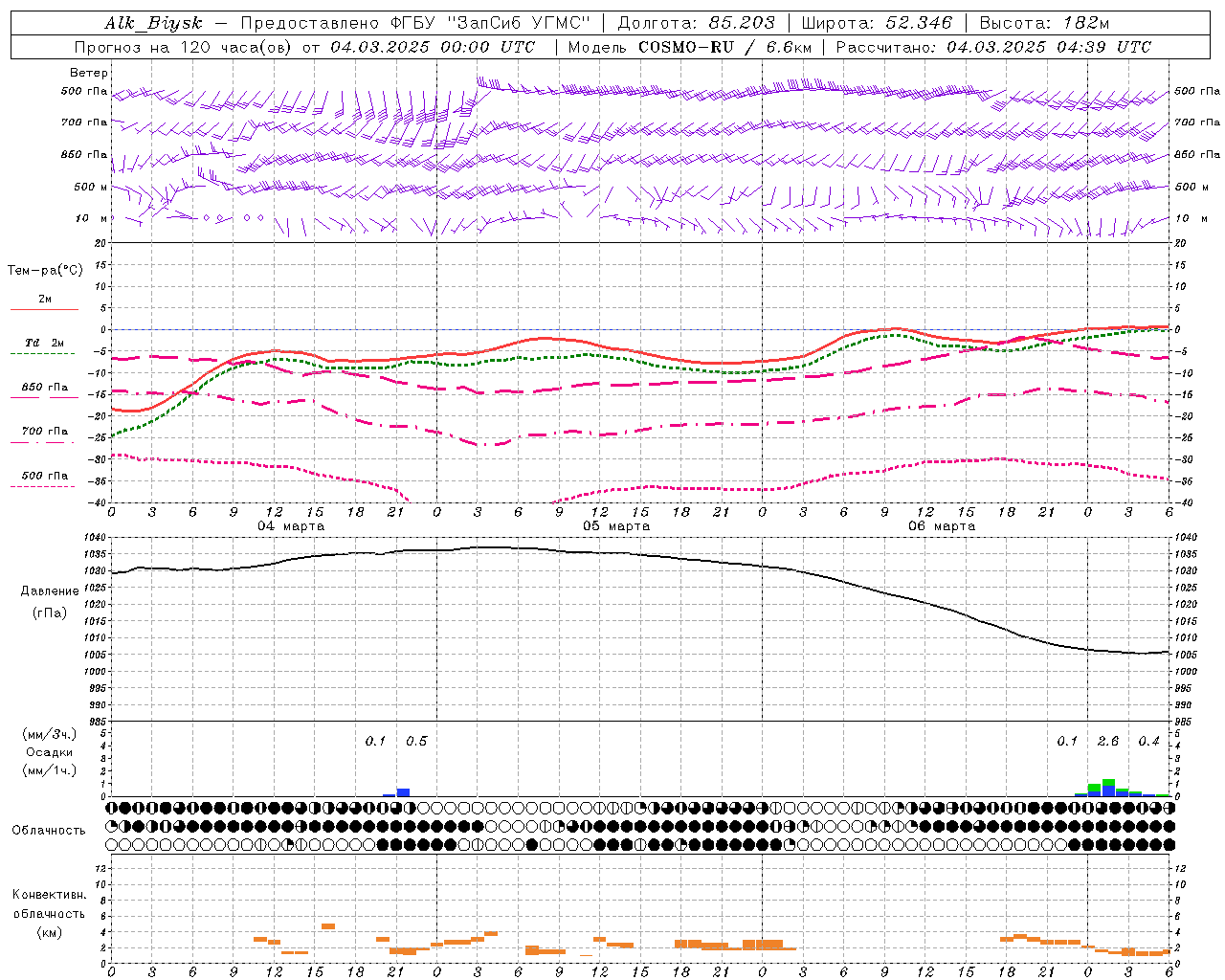Click the "Высота: 182м" elevation value
This screenshot has height=980, width=1225.
(1044, 23)
